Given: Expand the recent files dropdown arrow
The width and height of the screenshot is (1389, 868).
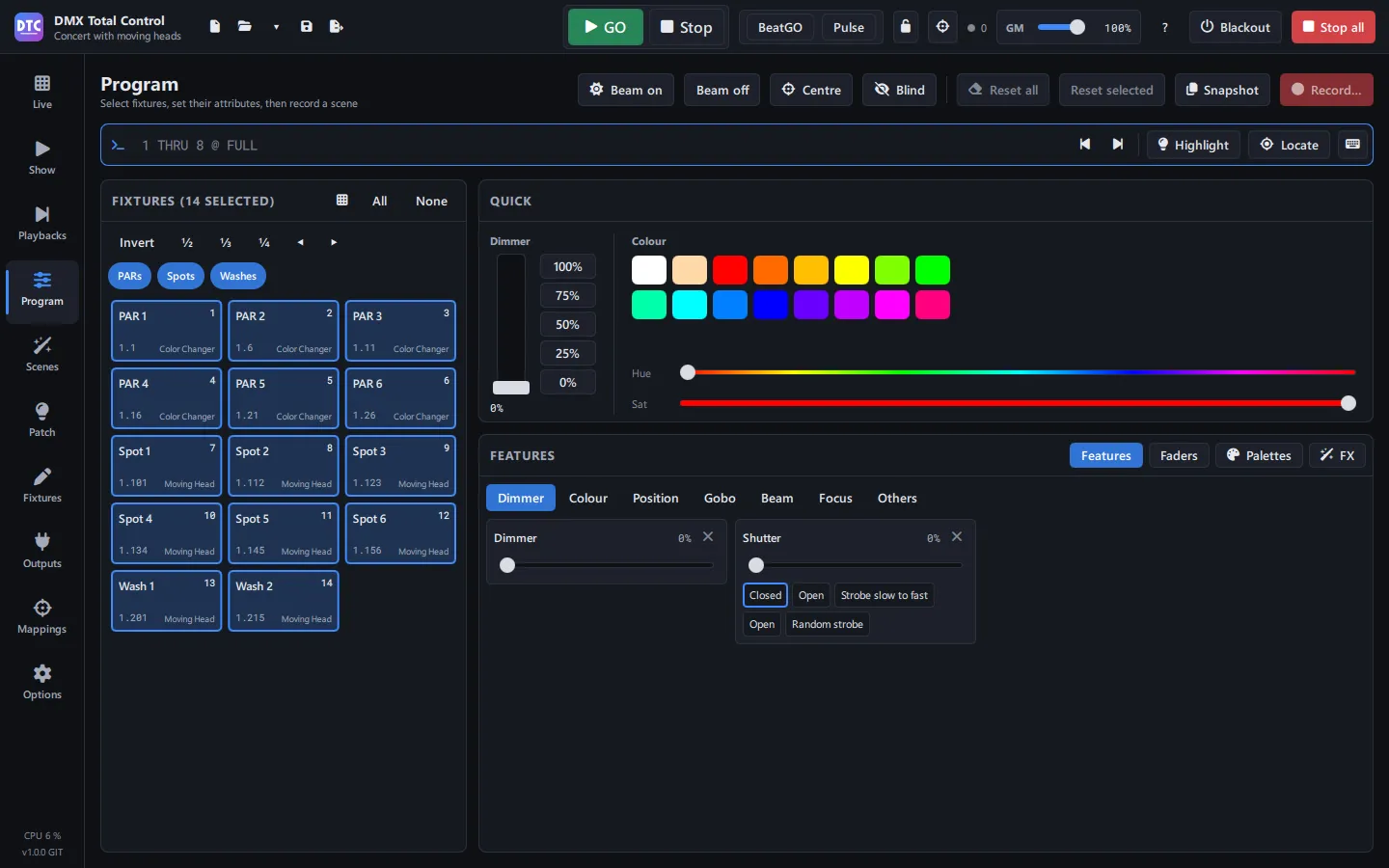Looking at the screenshot, I should (276, 27).
